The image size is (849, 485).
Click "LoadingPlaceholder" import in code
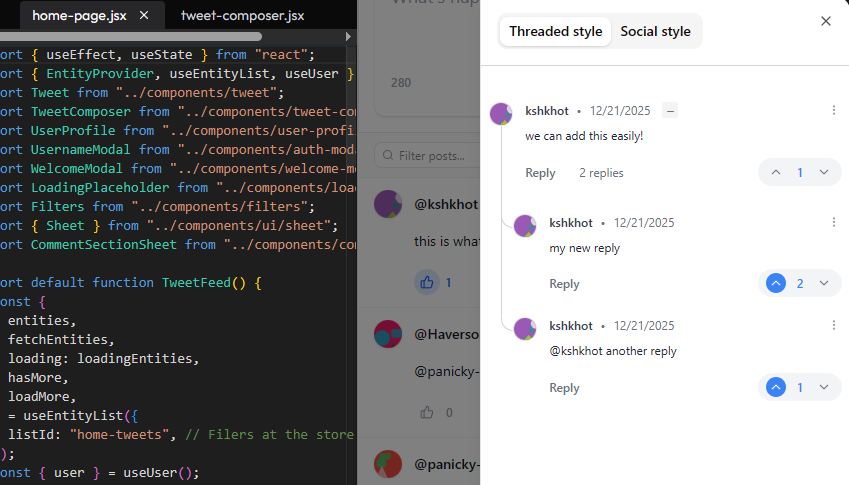tap(100, 188)
